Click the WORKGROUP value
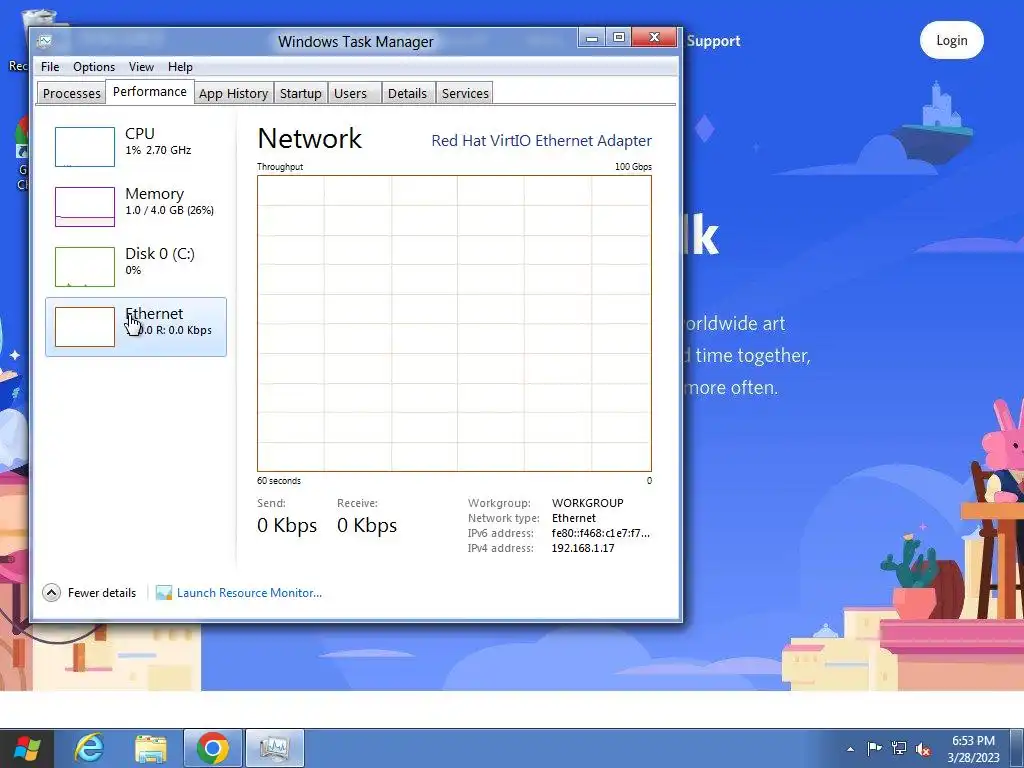 [587, 503]
